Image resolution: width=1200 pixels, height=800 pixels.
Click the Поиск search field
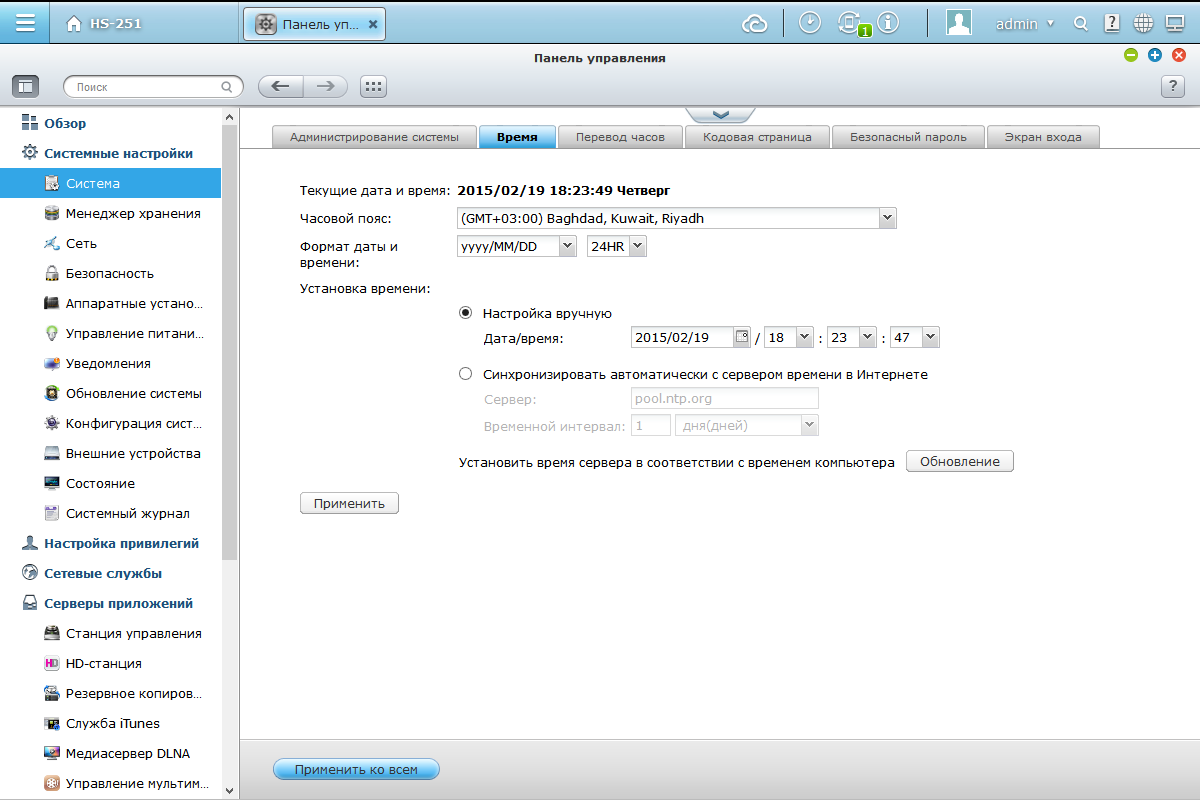(x=153, y=87)
